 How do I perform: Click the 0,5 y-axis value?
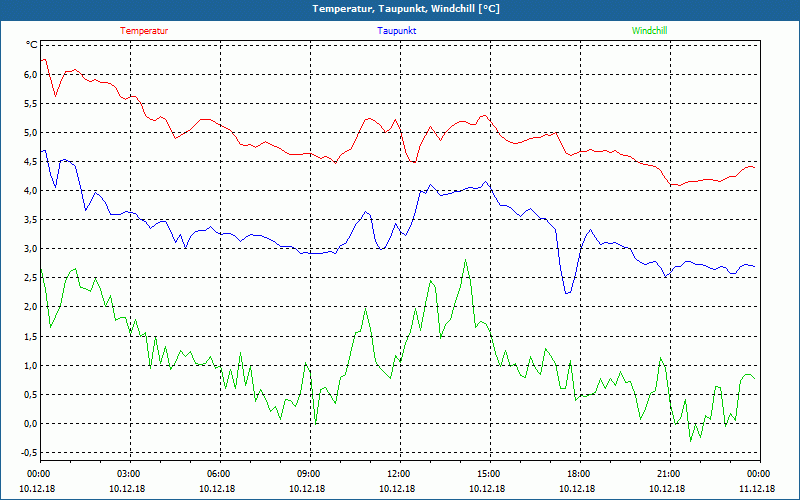pos(31,395)
